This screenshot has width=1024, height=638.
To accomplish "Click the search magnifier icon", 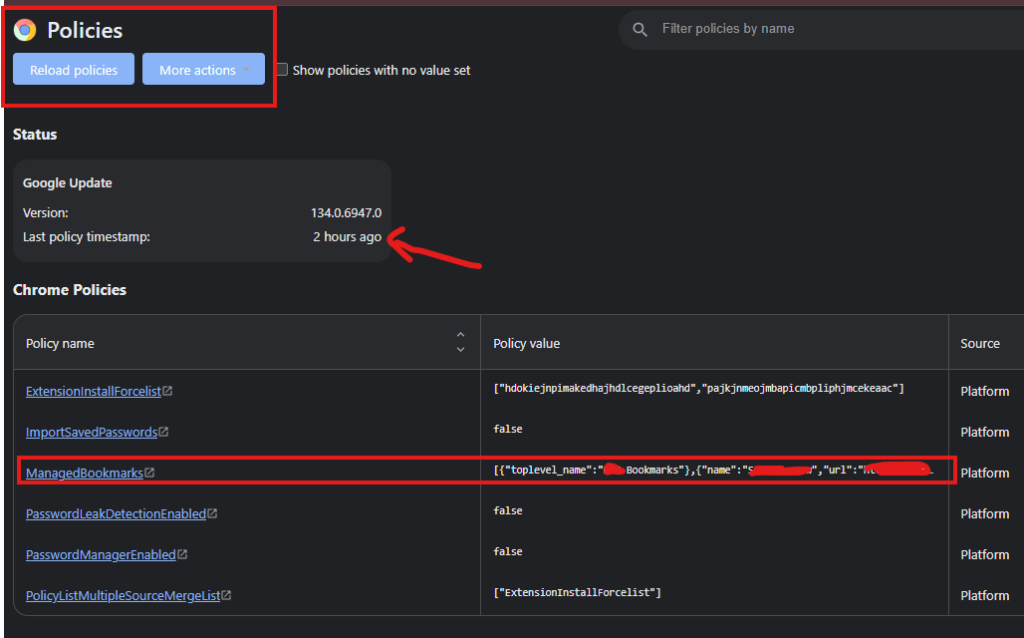I will [x=639, y=29].
